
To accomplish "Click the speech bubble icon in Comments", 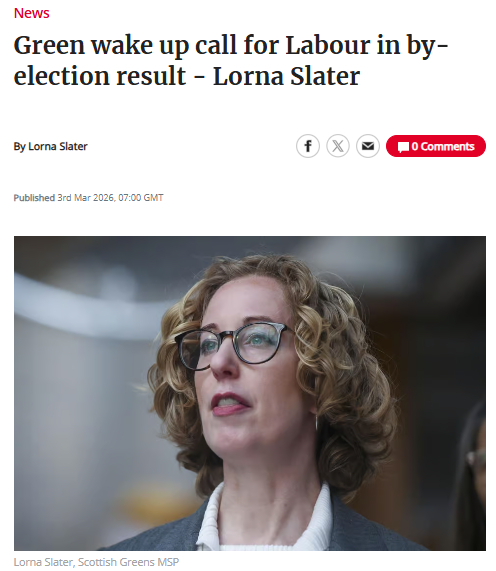I will [403, 147].
